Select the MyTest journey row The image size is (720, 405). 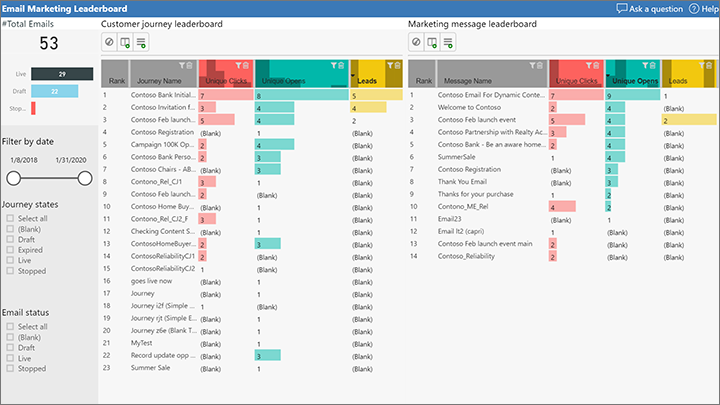click(252, 343)
